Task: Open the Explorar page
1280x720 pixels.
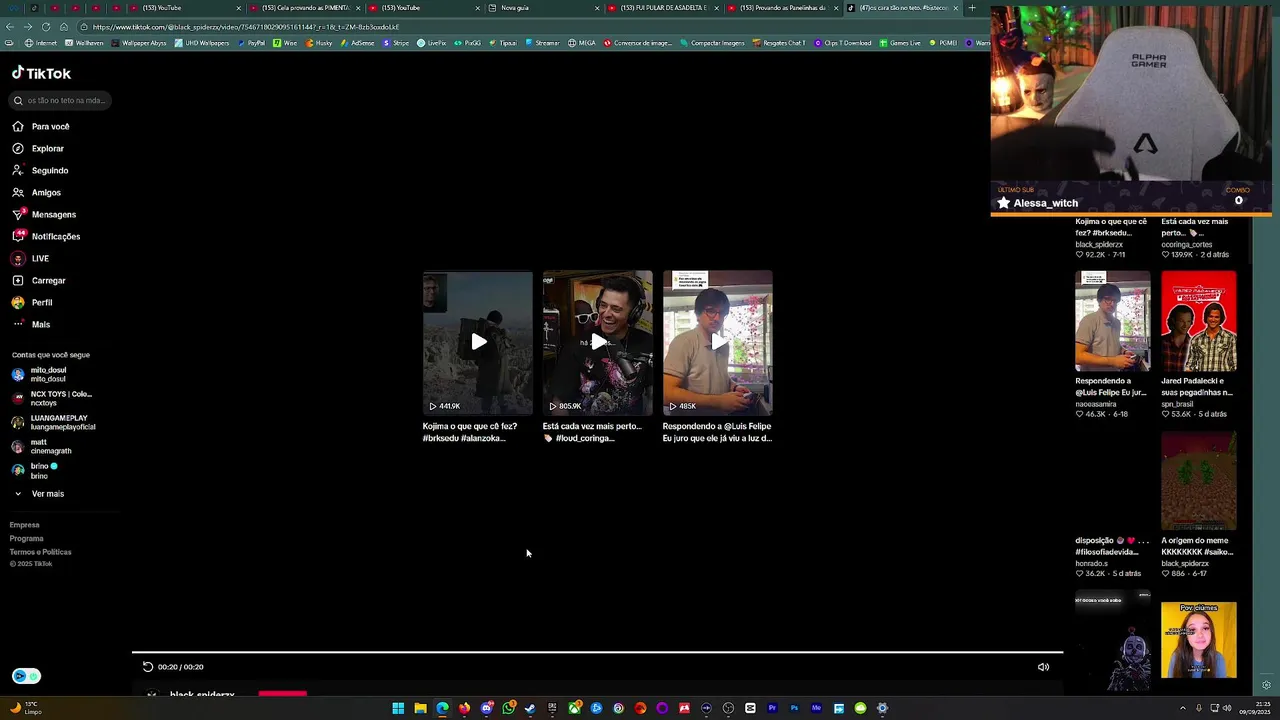Action: [38, 148]
